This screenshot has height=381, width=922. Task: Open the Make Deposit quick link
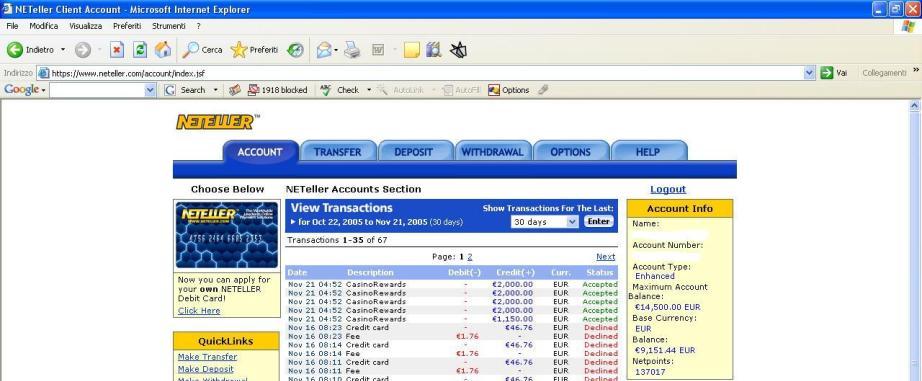click(206, 369)
